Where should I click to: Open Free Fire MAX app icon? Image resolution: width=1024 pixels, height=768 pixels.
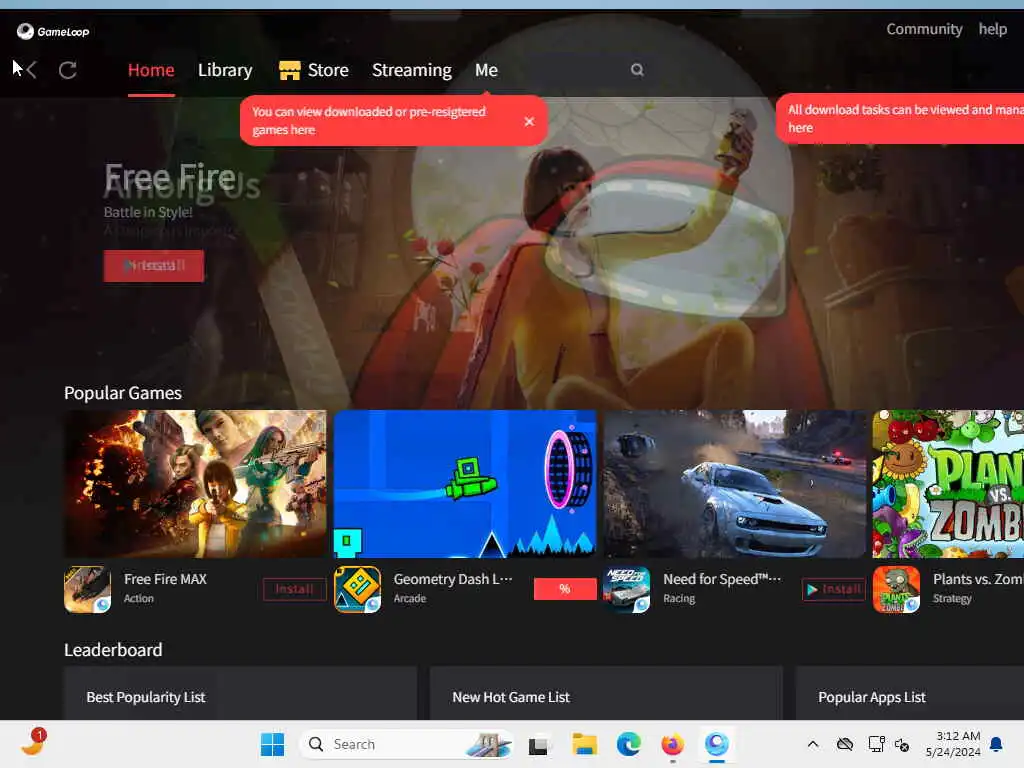pyautogui.click(x=88, y=589)
